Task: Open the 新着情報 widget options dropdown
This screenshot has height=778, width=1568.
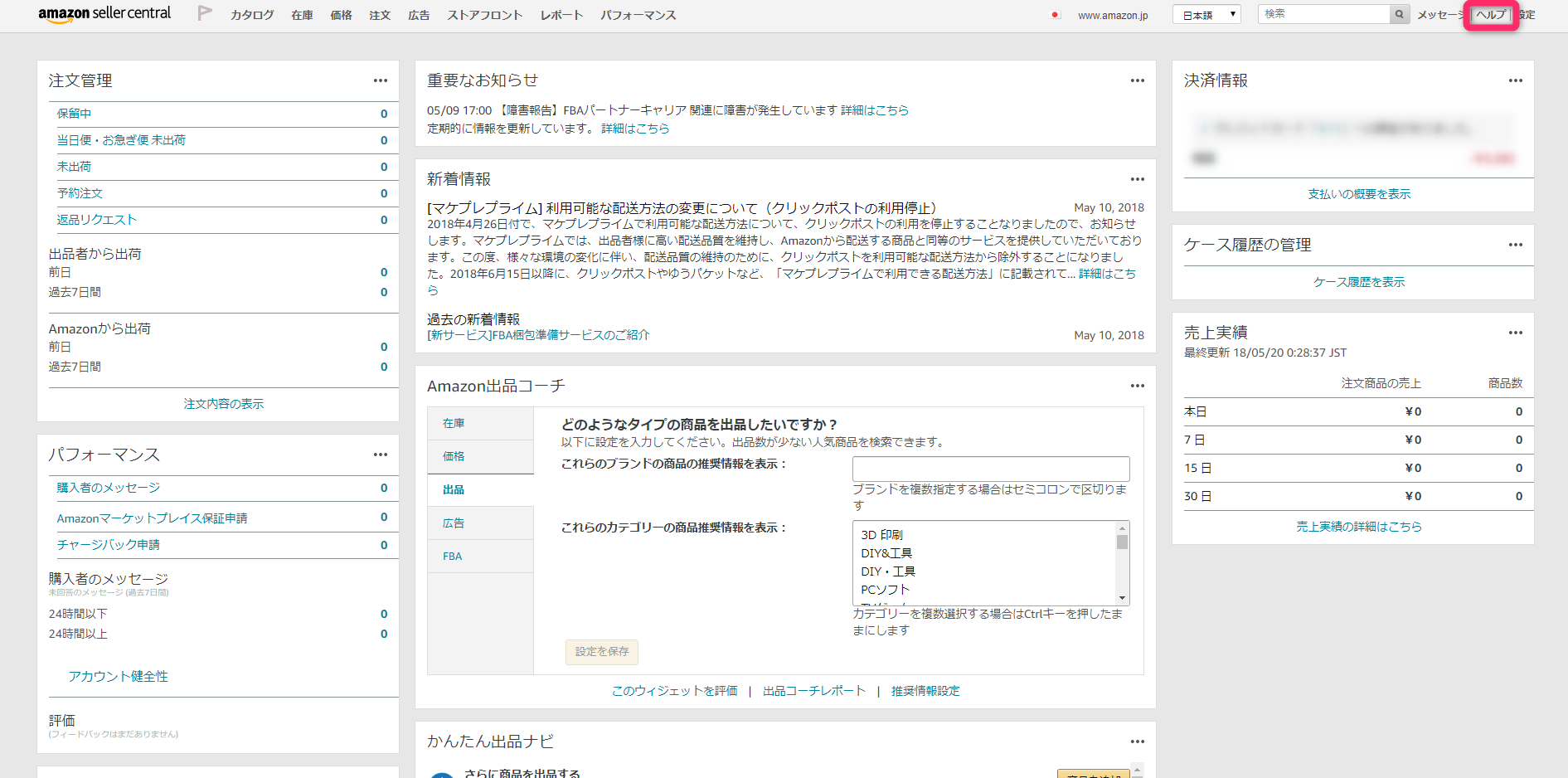Action: 1137,179
